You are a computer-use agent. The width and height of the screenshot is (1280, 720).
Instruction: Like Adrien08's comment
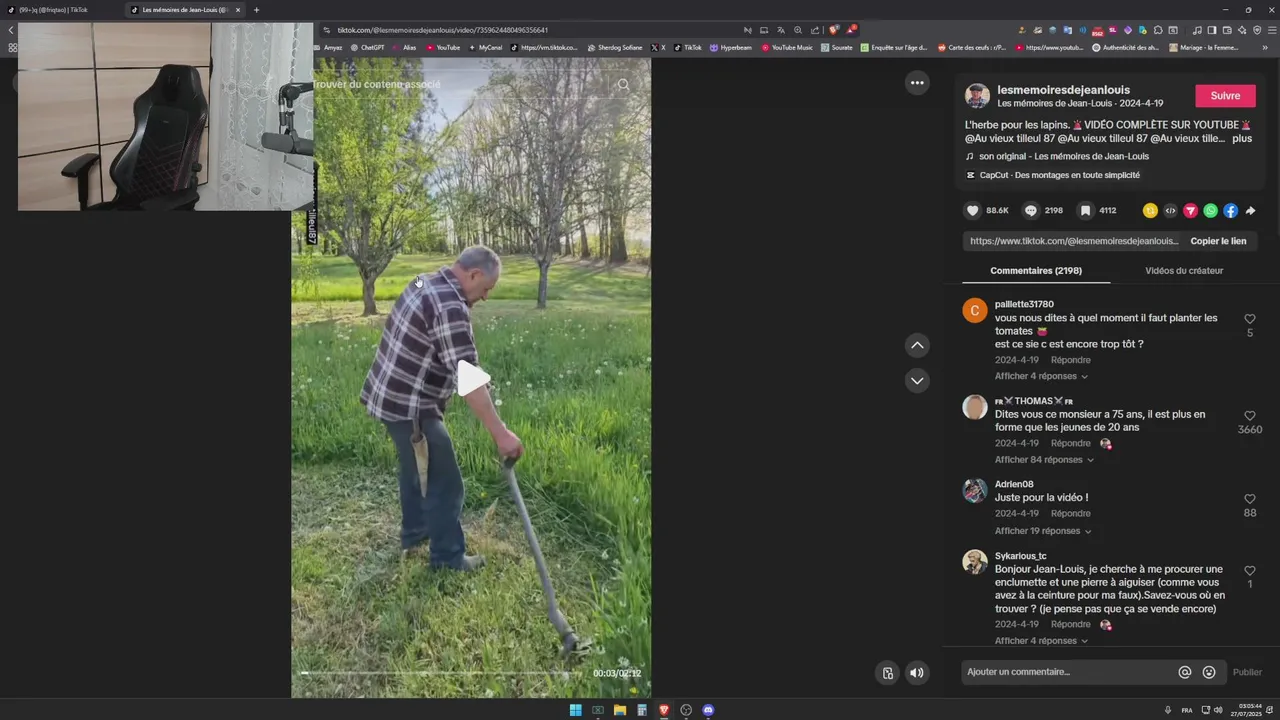(1250, 498)
